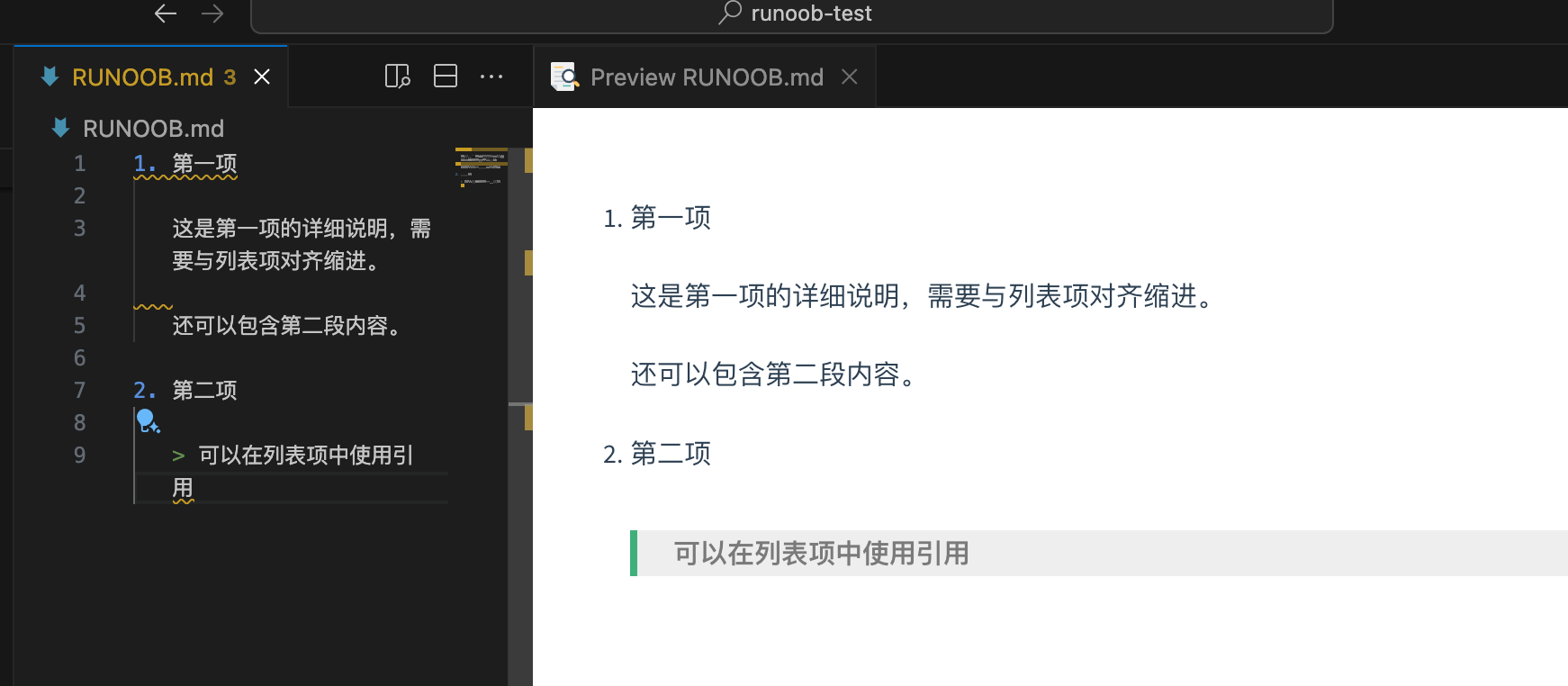
Task: Close the Preview RUNOOB.md tab
Action: pos(849,77)
